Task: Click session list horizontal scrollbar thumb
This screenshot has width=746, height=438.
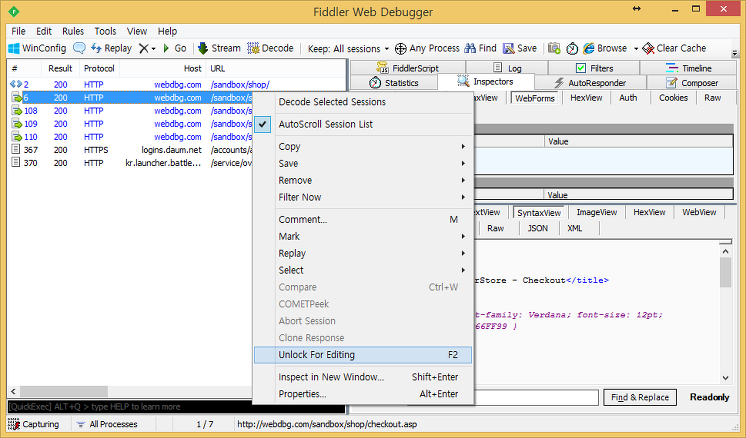Action: (64, 391)
